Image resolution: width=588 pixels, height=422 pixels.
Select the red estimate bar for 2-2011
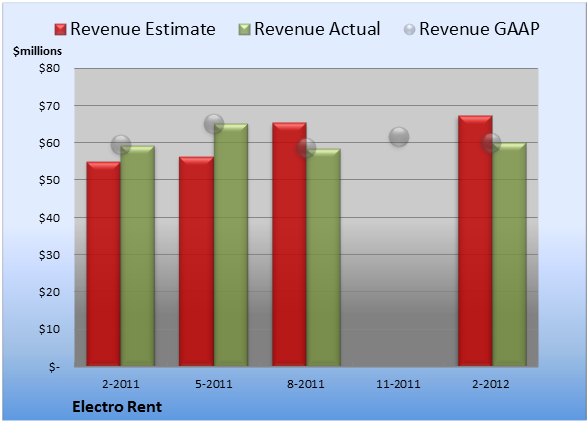[104, 264]
